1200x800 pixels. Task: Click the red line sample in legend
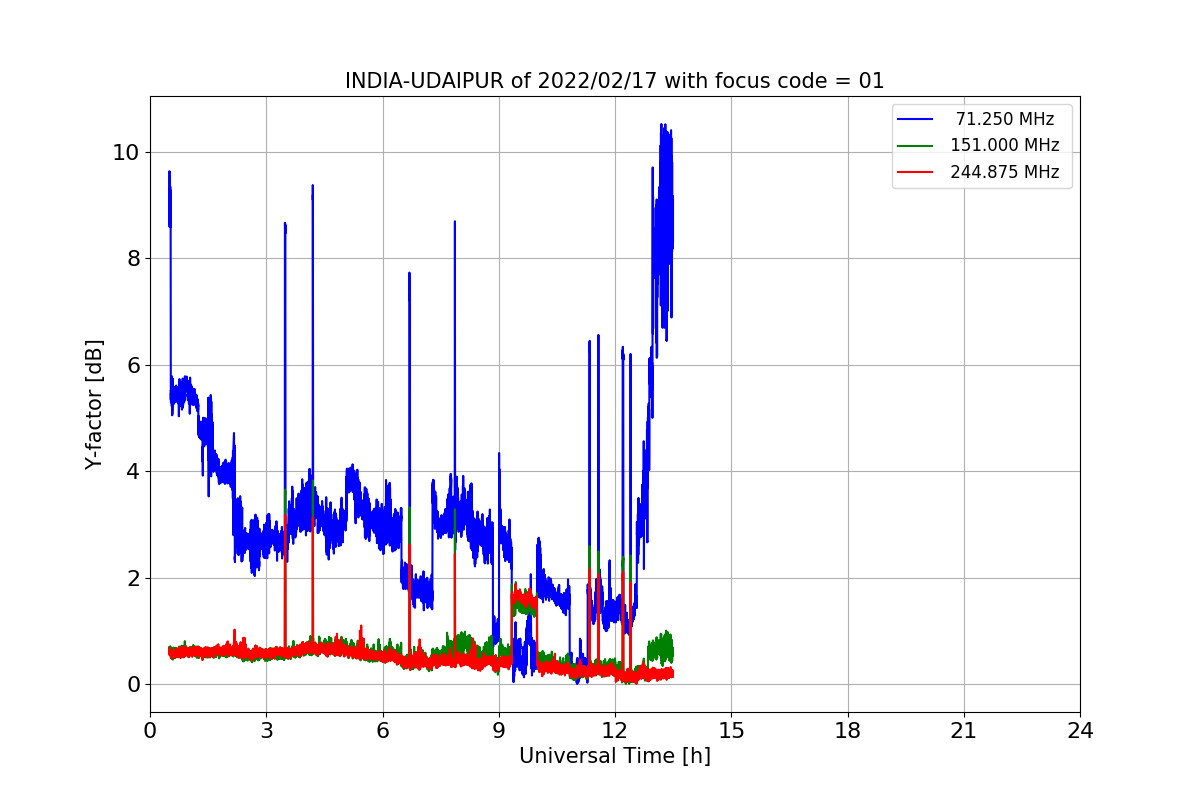[915, 172]
